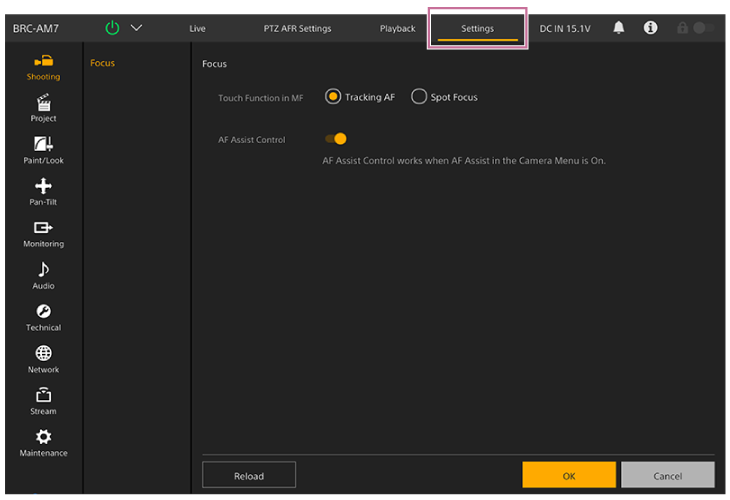The width and height of the screenshot is (730, 500).
Task: Open Network globe settings
Action: (x=43, y=360)
